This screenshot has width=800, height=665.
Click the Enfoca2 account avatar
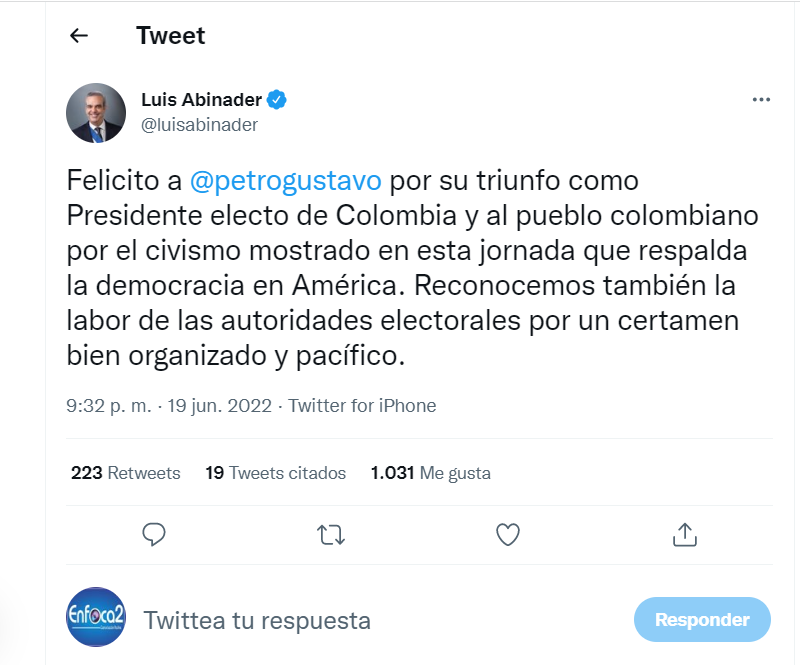point(96,620)
